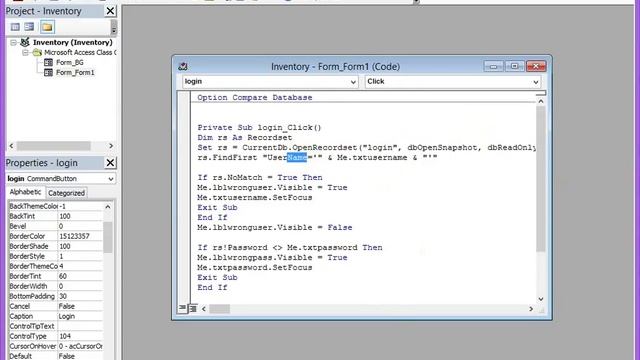Close the Properties - login panel
640x360 pixels.
click(x=110, y=163)
